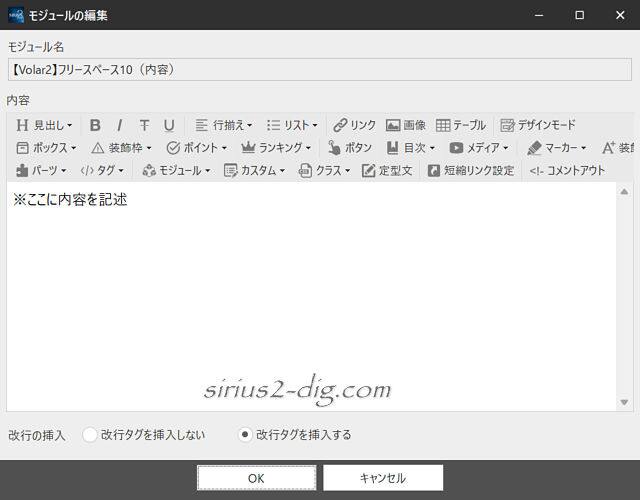Click the editor scrollbar up arrow
This screenshot has width=640, height=500.
click(x=624, y=191)
